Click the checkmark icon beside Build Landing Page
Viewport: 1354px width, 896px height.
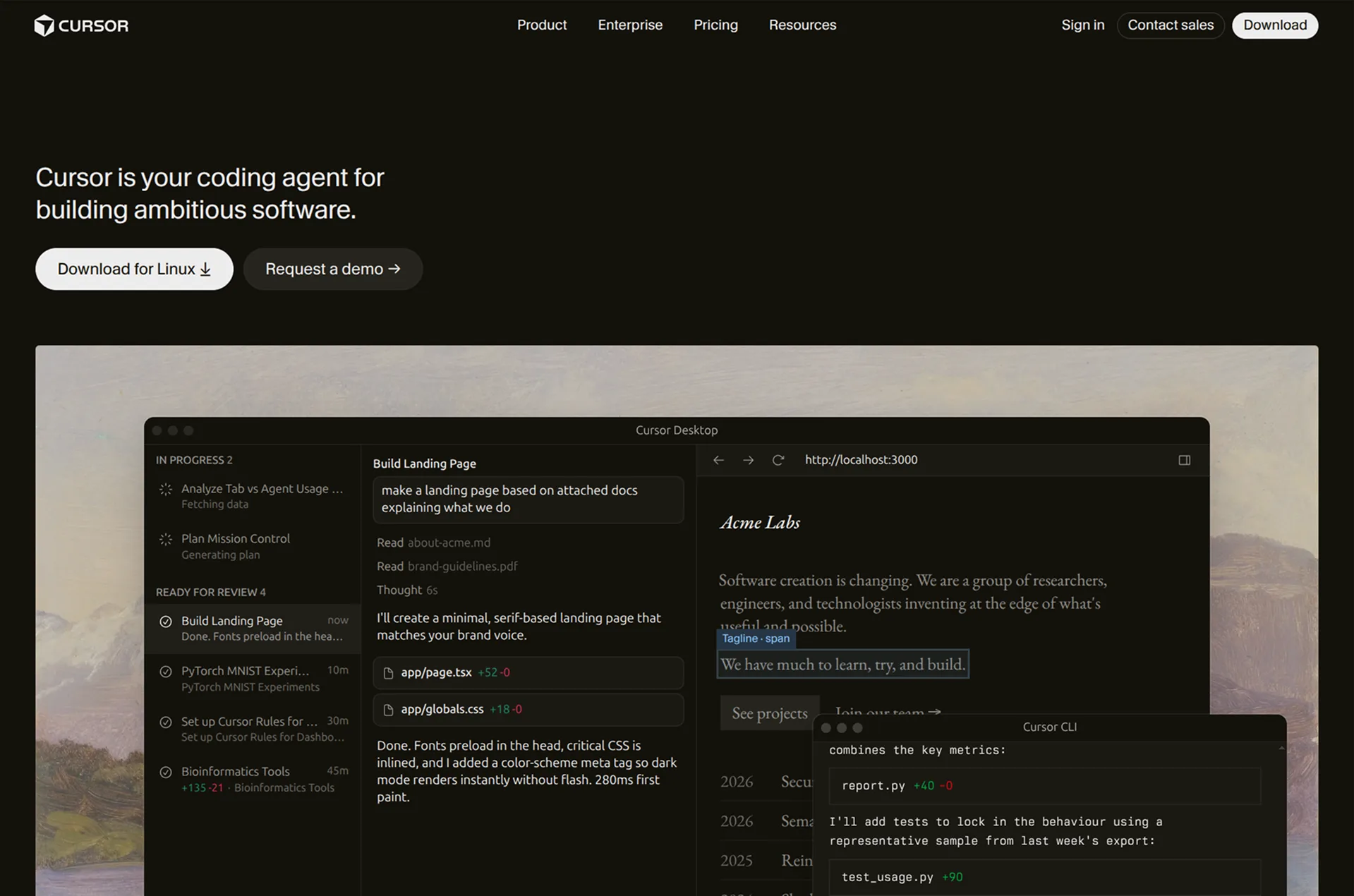tap(166, 622)
